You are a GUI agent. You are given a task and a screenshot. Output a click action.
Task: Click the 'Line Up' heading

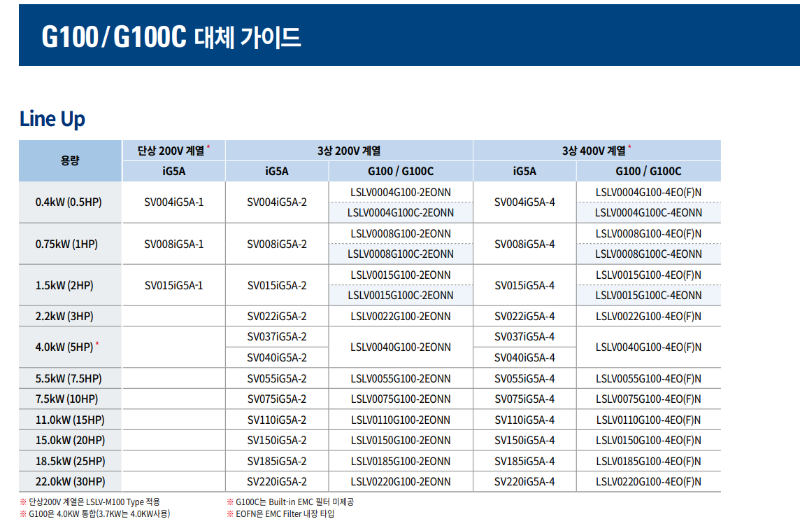52,119
